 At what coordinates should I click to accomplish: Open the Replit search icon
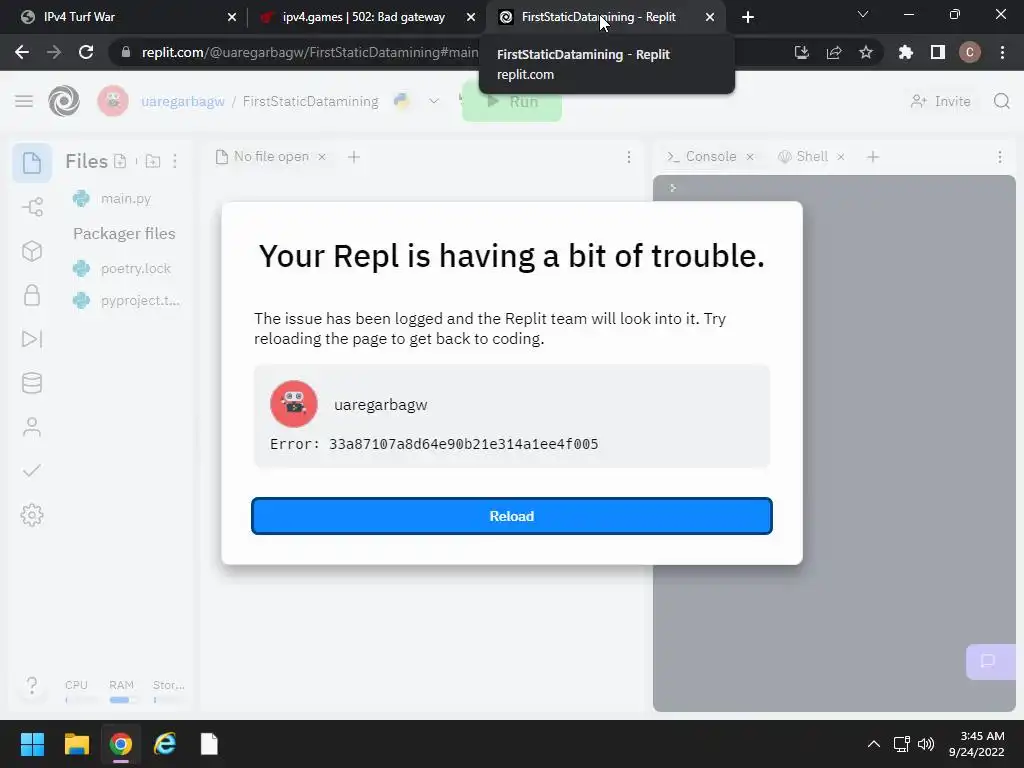tap(1002, 101)
